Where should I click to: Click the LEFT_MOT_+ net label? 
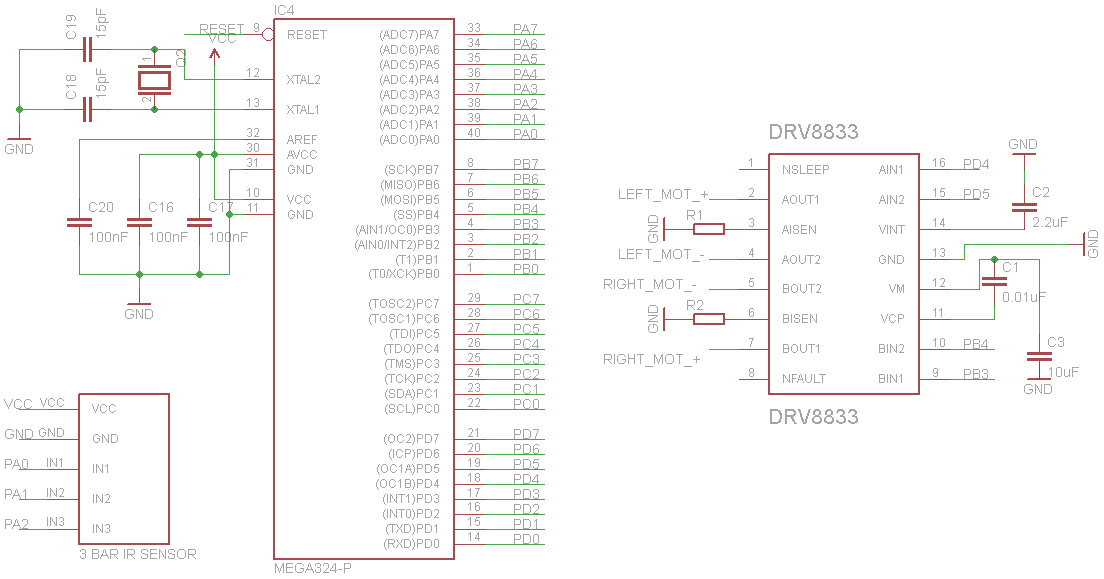point(663,194)
